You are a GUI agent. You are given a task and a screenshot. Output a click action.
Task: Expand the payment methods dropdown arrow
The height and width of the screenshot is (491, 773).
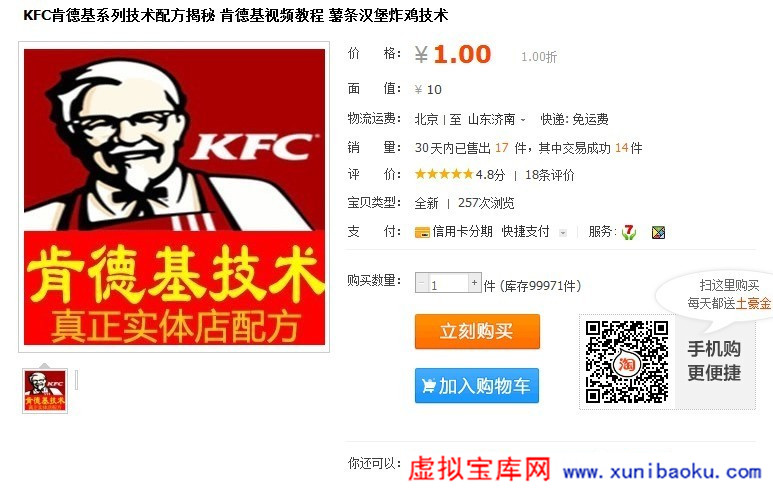562,233
